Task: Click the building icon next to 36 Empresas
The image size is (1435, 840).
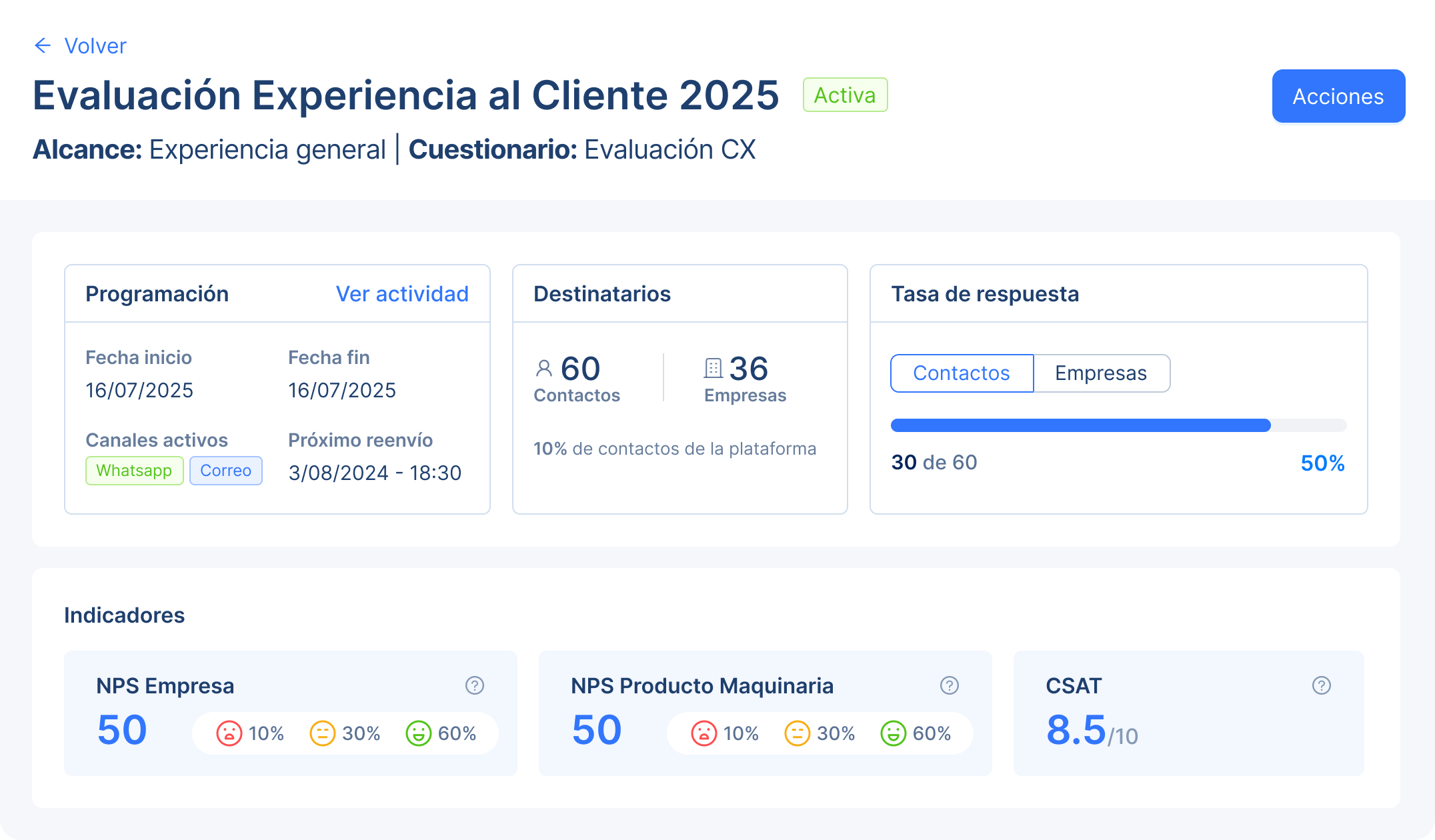Action: point(711,369)
